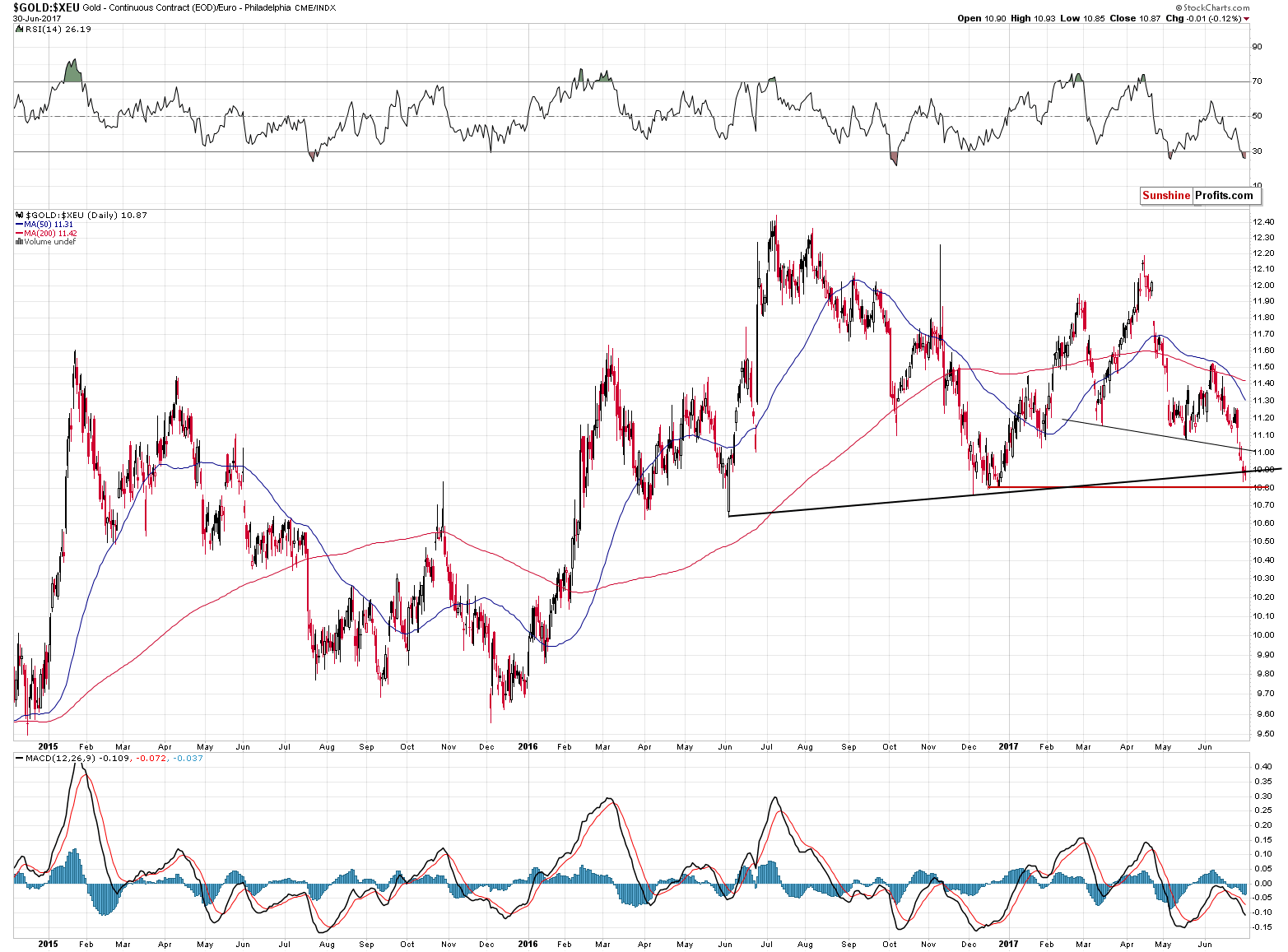Click the MACD(12,26,9) label

61,758
